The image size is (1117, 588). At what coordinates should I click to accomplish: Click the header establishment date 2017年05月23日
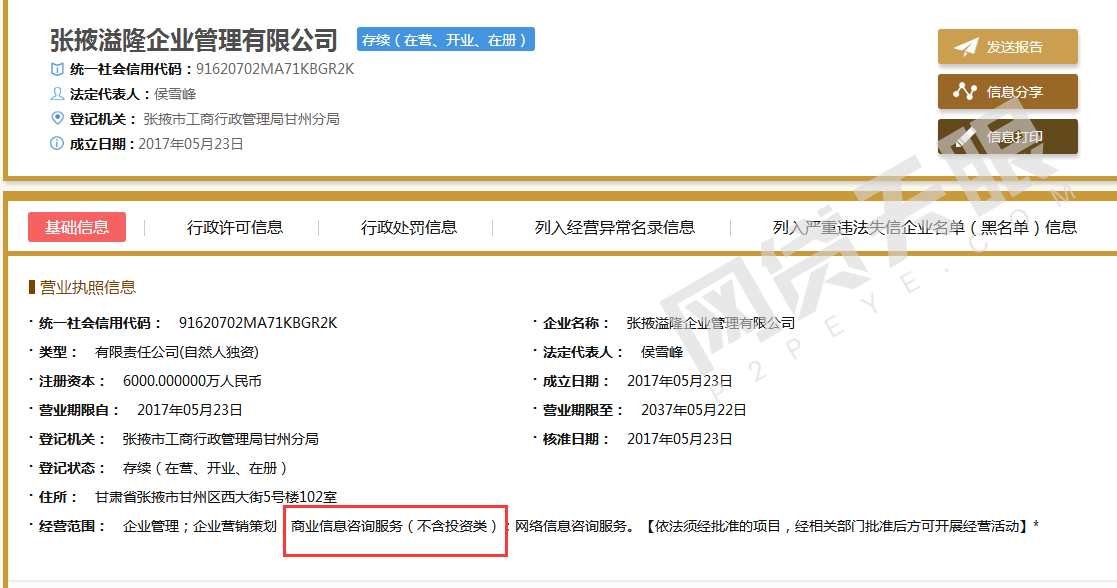pos(191,144)
